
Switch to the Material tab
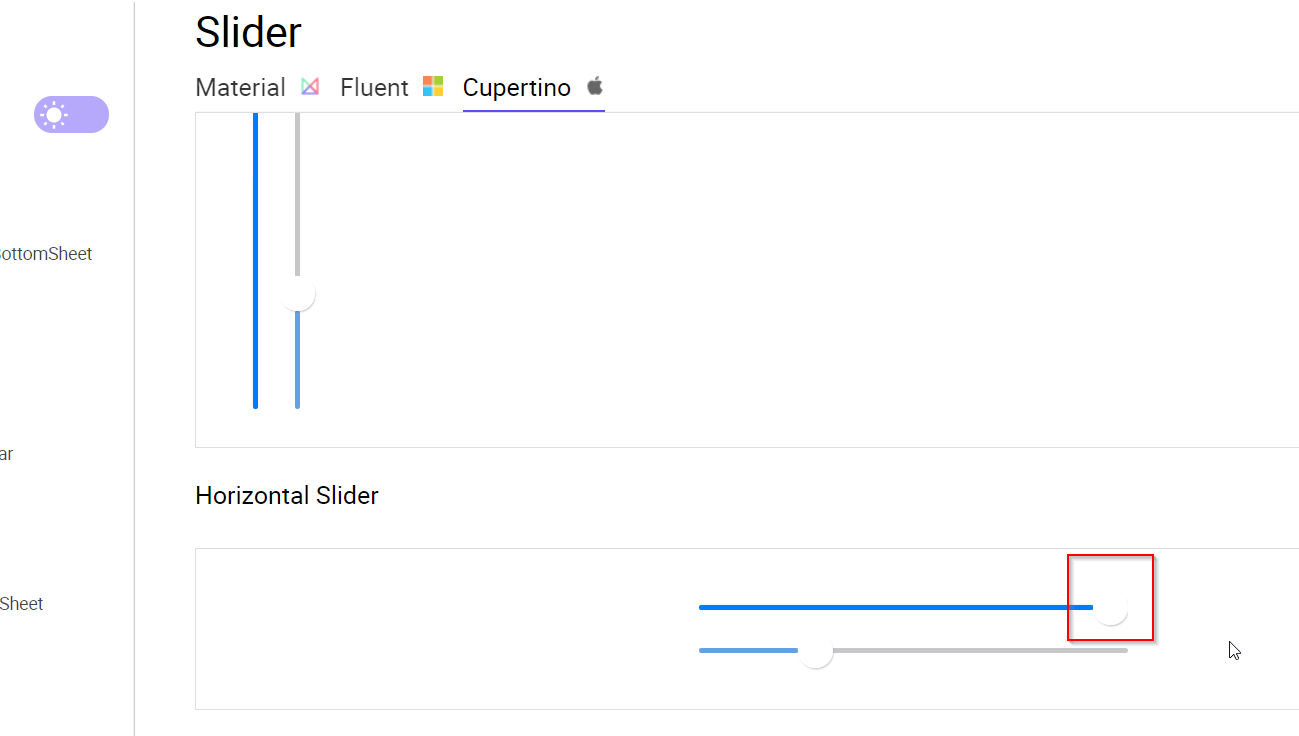point(240,87)
